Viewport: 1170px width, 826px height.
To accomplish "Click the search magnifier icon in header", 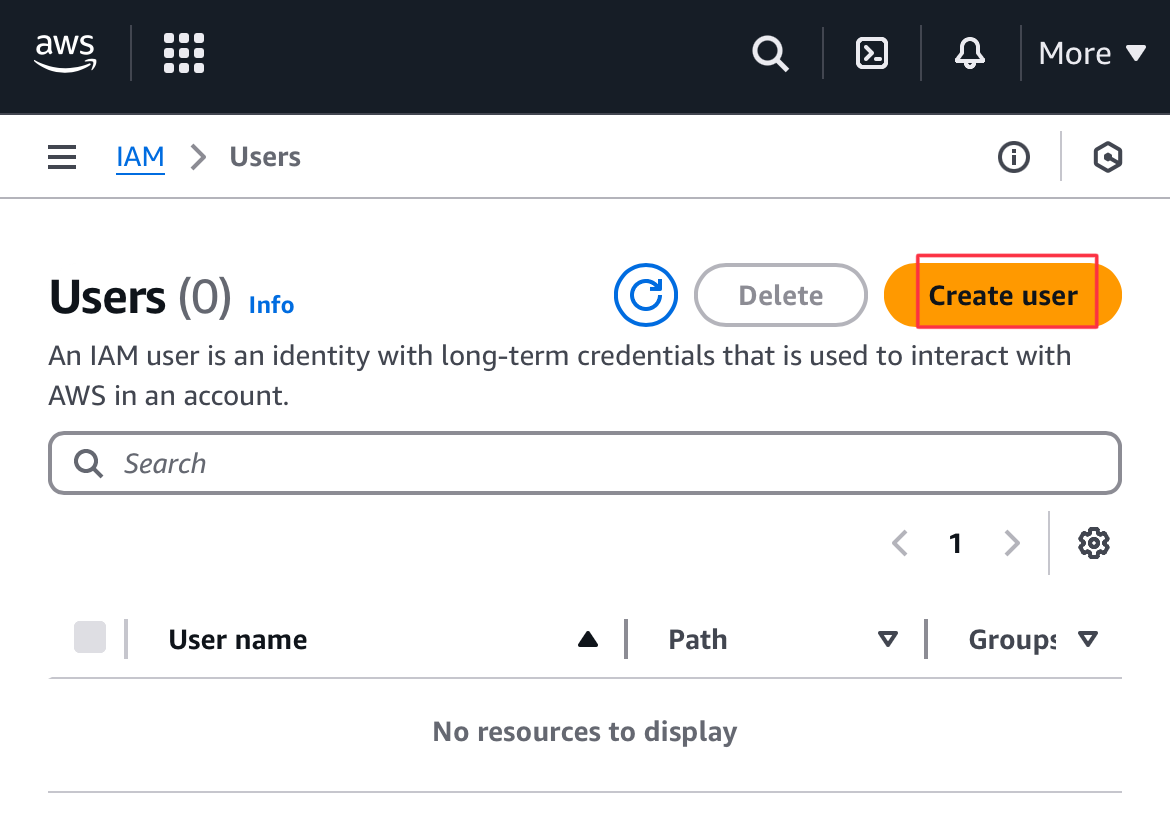I will coord(770,53).
